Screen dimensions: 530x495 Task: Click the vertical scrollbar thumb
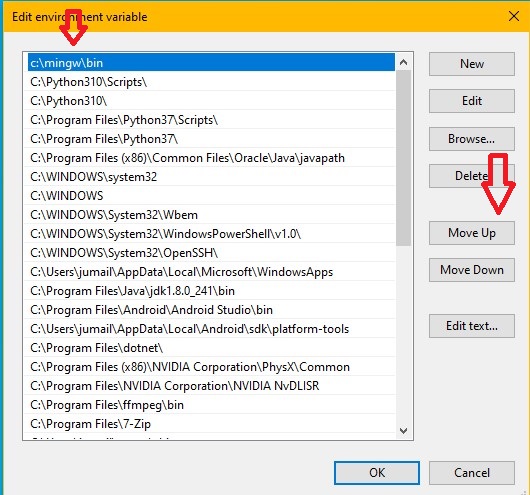[403, 158]
